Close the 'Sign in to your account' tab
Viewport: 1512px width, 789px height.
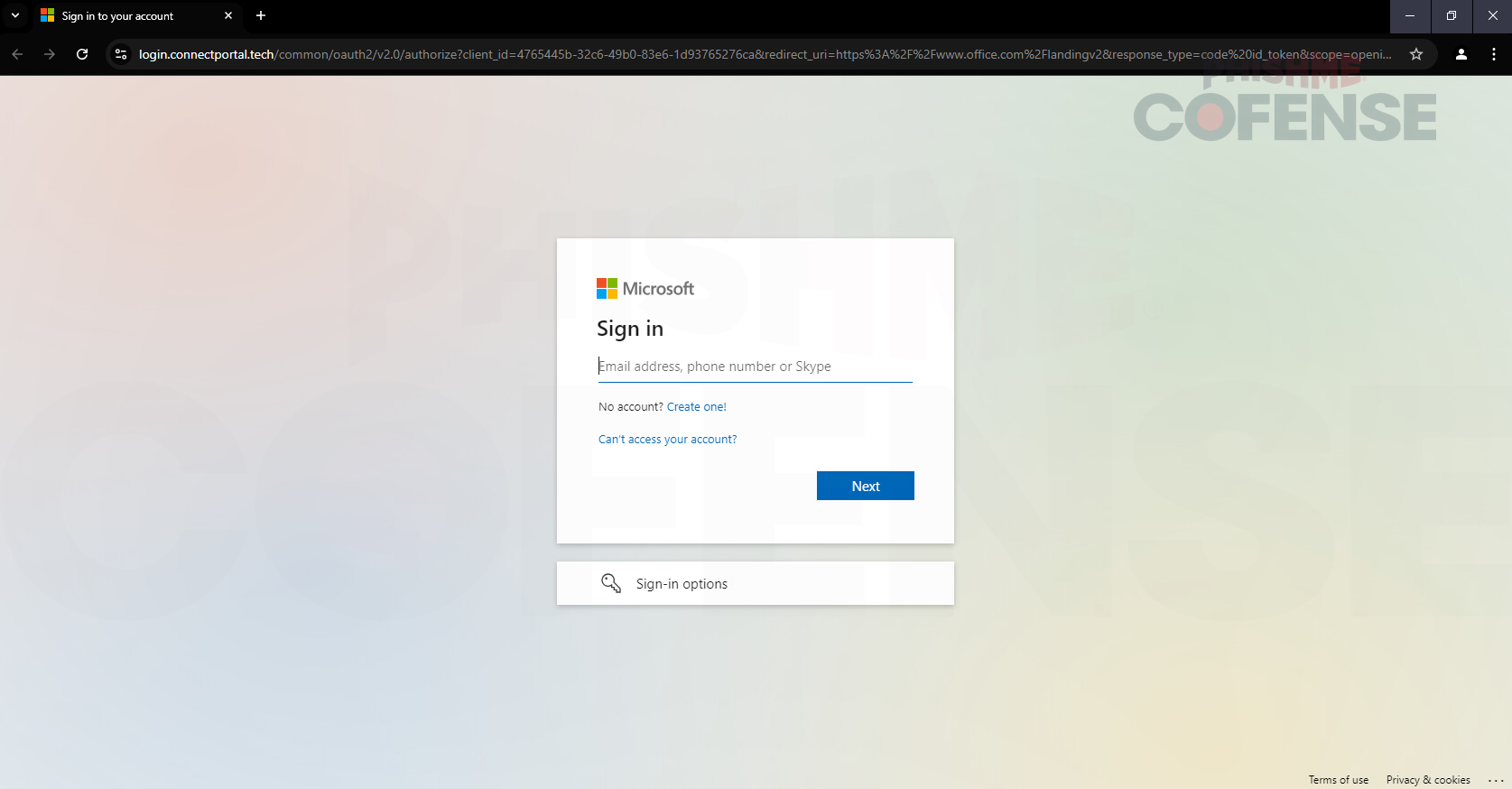pyautogui.click(x=228, y=15)
